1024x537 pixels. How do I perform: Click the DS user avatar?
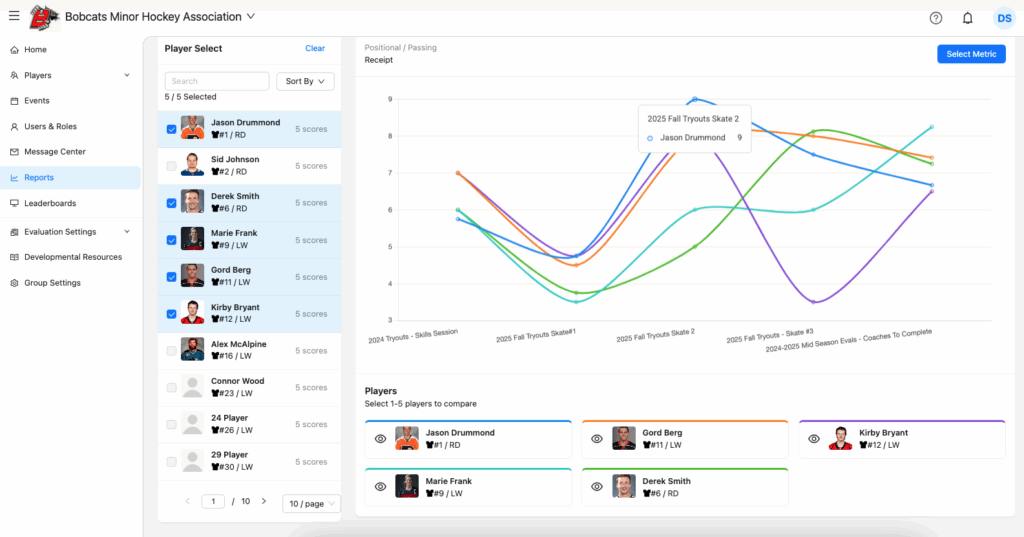point(1003,18)
